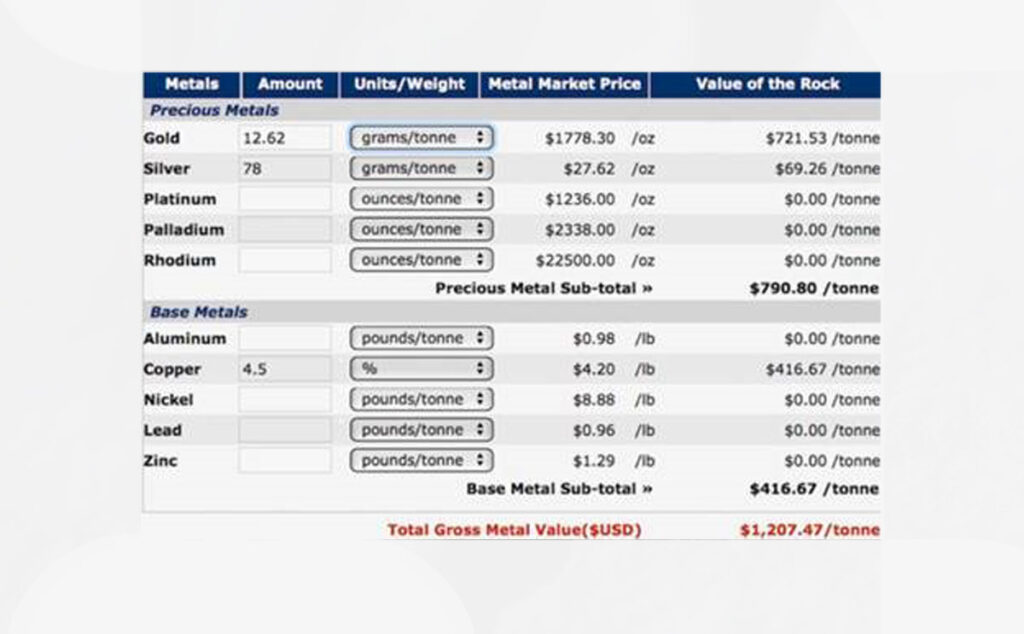Click the Silver amount field
This screenshot has height=634, width=1024.
[284, 169]
